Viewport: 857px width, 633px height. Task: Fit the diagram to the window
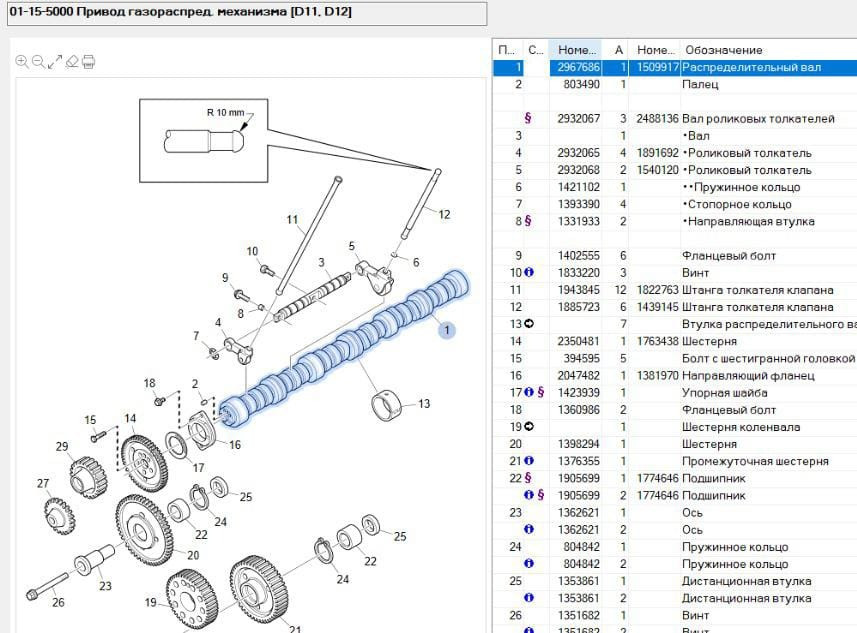coord(54,62)
